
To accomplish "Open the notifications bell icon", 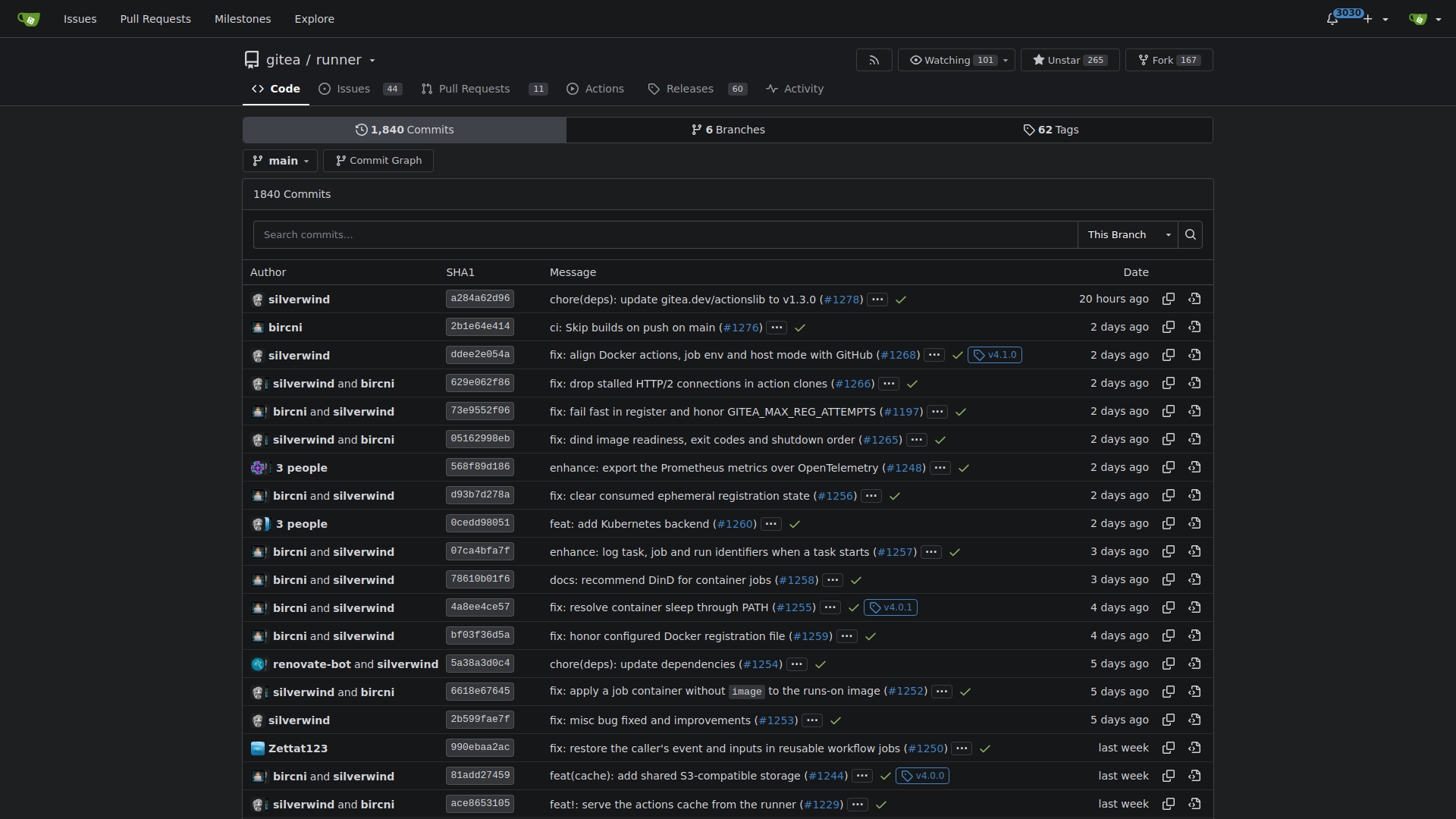I will (x=1332, y=19).
